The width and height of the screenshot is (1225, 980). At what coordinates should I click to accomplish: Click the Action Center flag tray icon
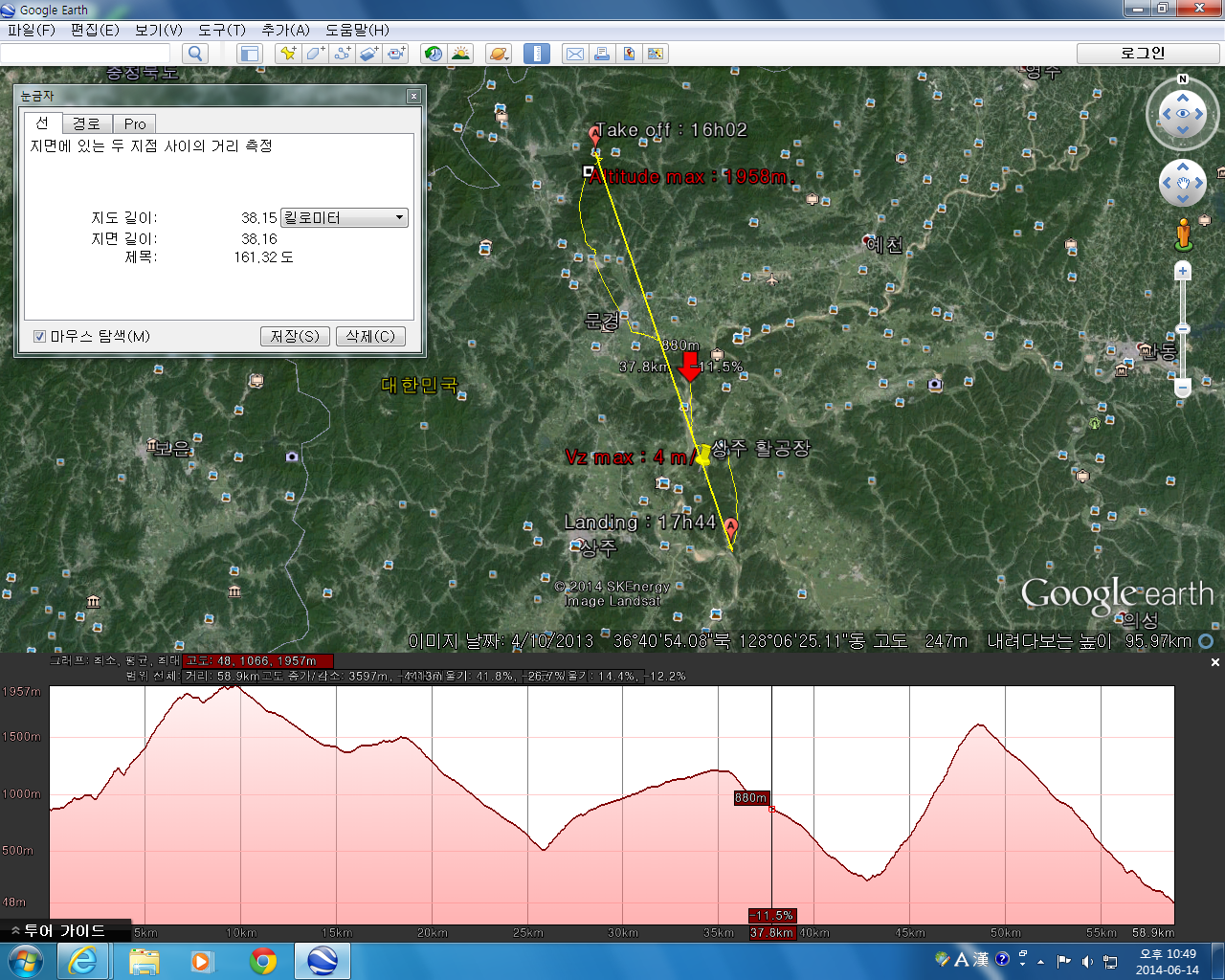1064,961
